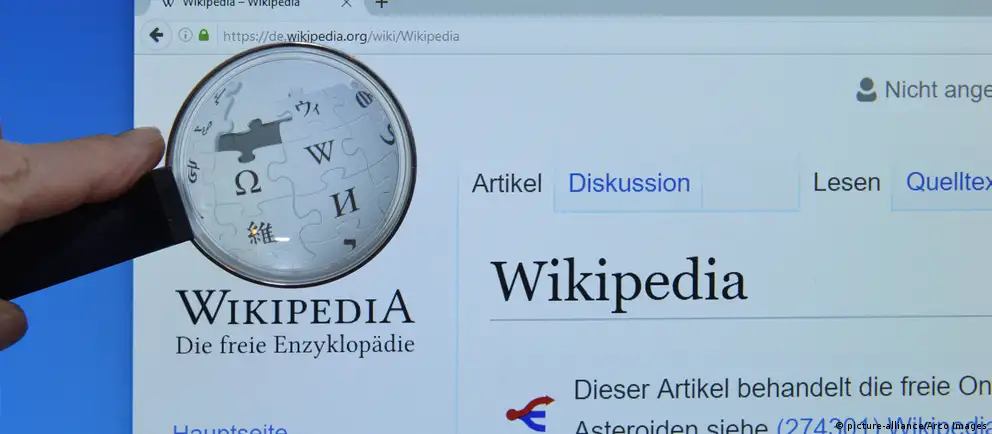
Task: Click the Wikipedia puzzle globe logo
Action: coord(290,165)
